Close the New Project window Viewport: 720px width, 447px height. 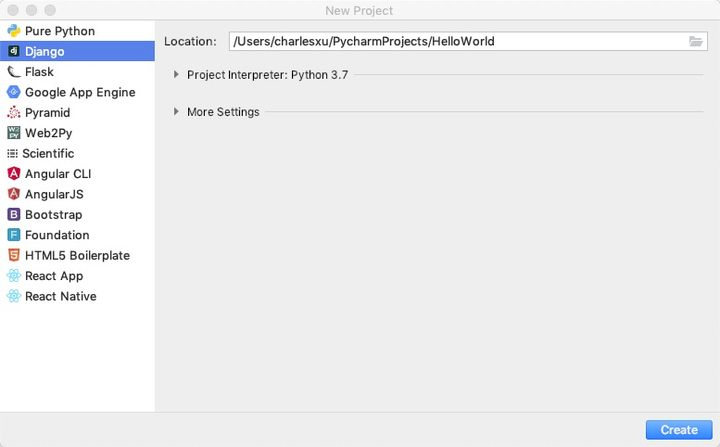(x=13, y=10)
